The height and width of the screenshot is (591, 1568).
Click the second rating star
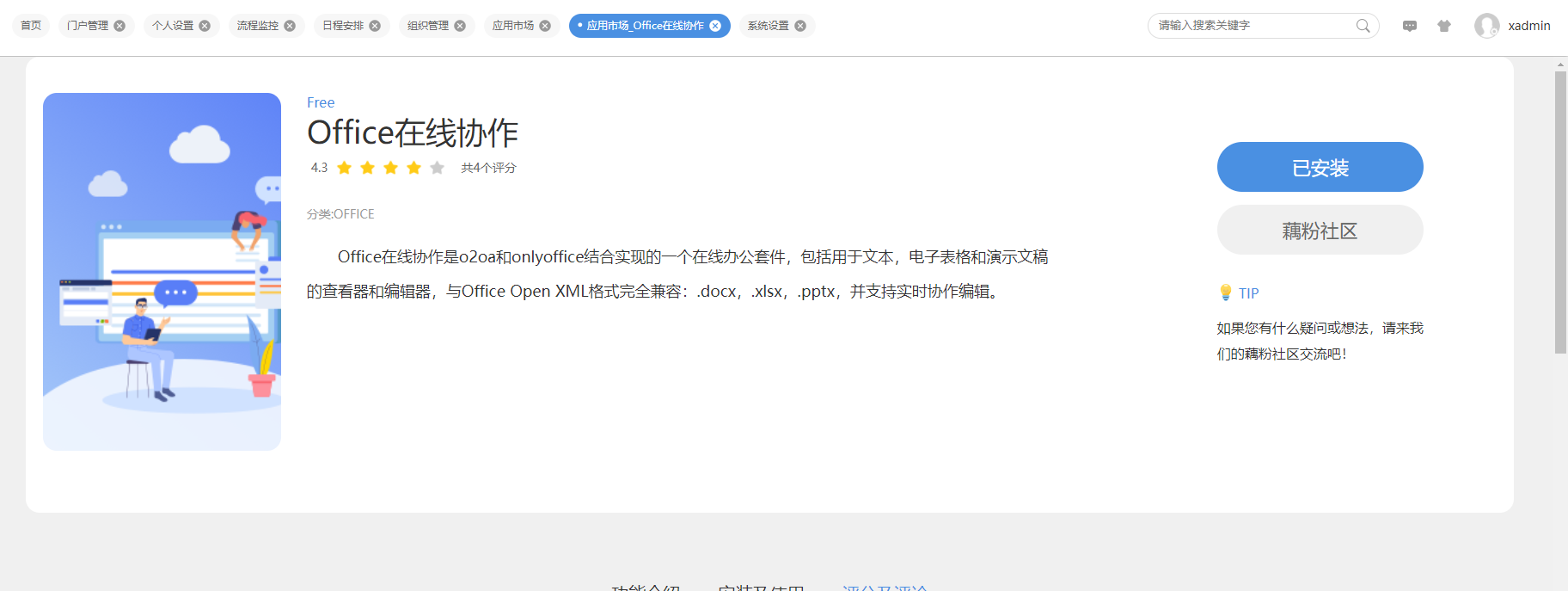[x=368, y=168]
